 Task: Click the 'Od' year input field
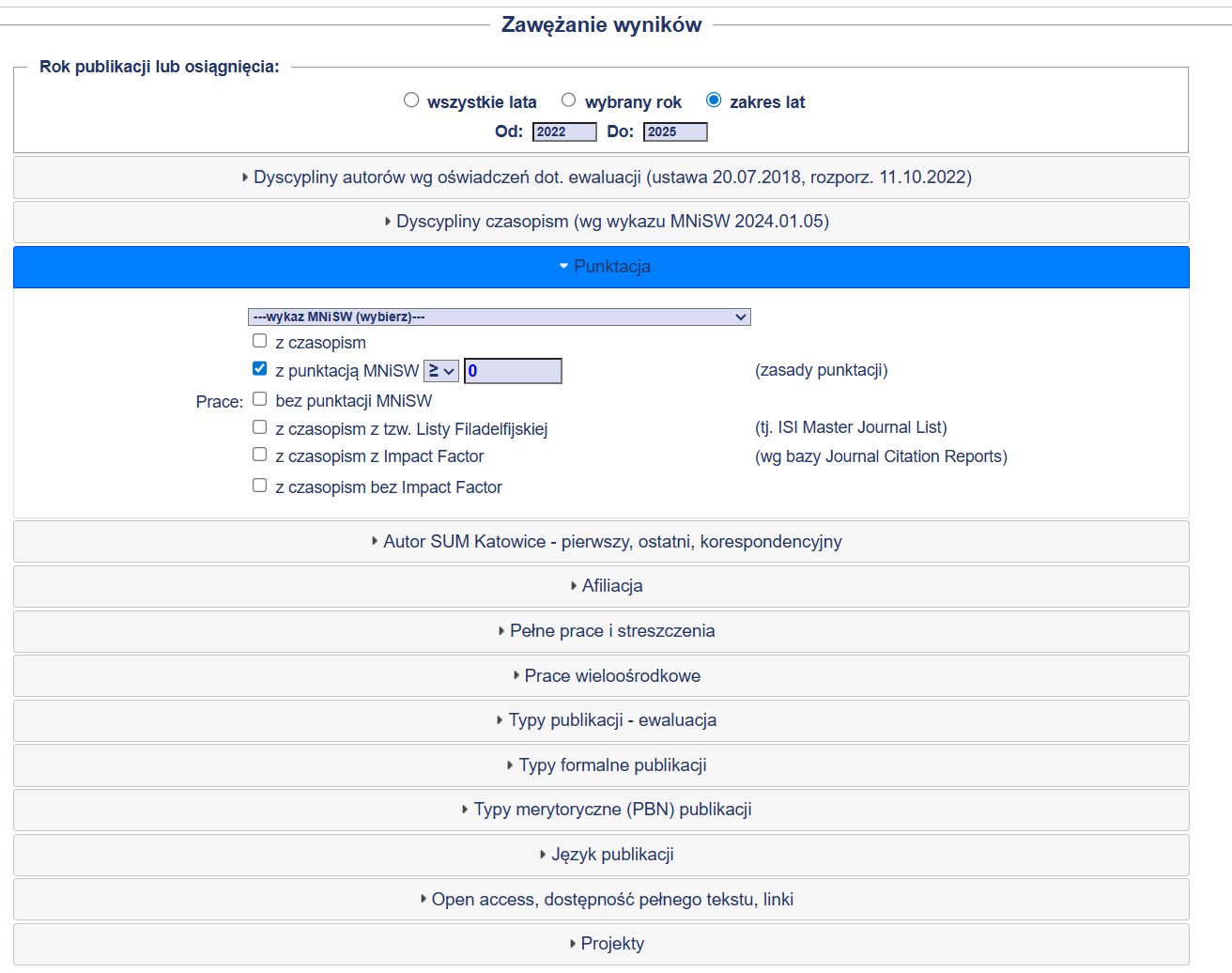coord(563,131)
